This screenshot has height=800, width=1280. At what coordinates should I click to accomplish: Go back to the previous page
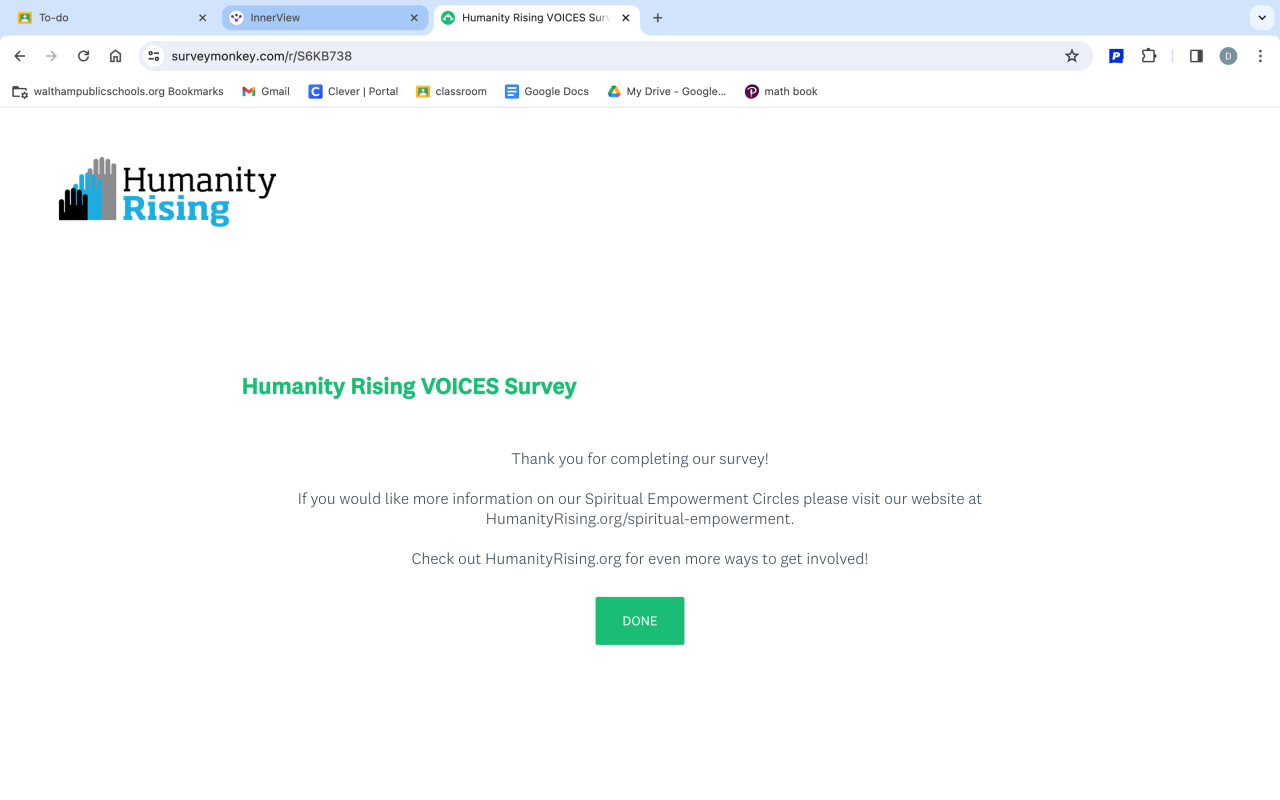pos(20,56)
